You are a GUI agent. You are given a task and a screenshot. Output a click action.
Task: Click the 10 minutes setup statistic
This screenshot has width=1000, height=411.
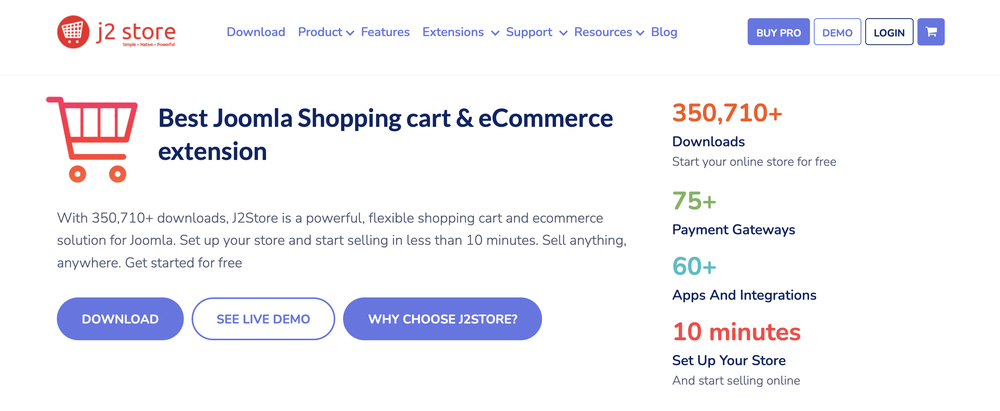click(736, 331)
